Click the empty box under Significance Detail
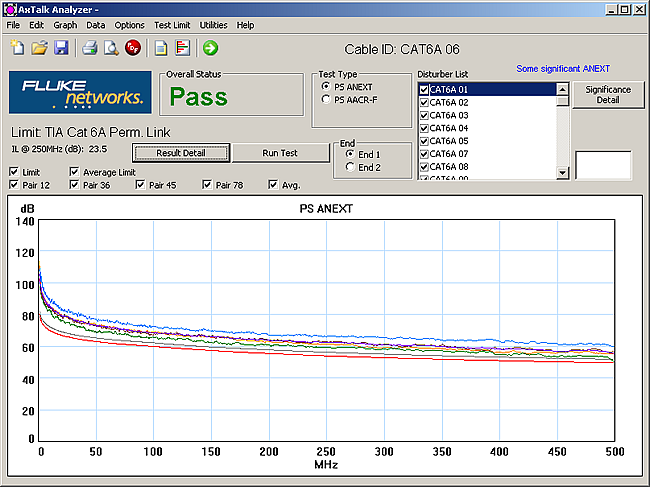The width and height of the screenshot is (650, 487). click(603, 165)
